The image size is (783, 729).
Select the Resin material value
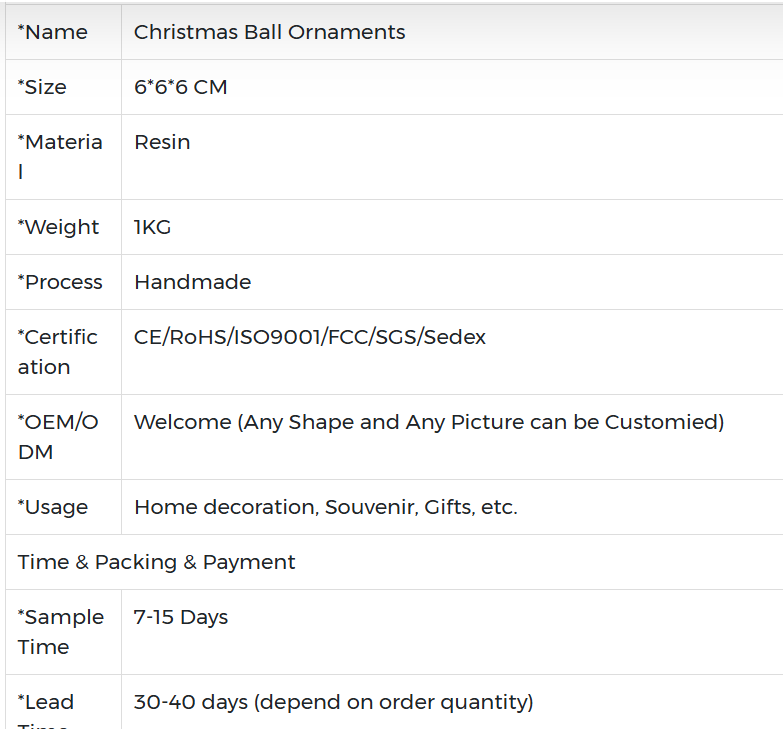coord(162,142)
